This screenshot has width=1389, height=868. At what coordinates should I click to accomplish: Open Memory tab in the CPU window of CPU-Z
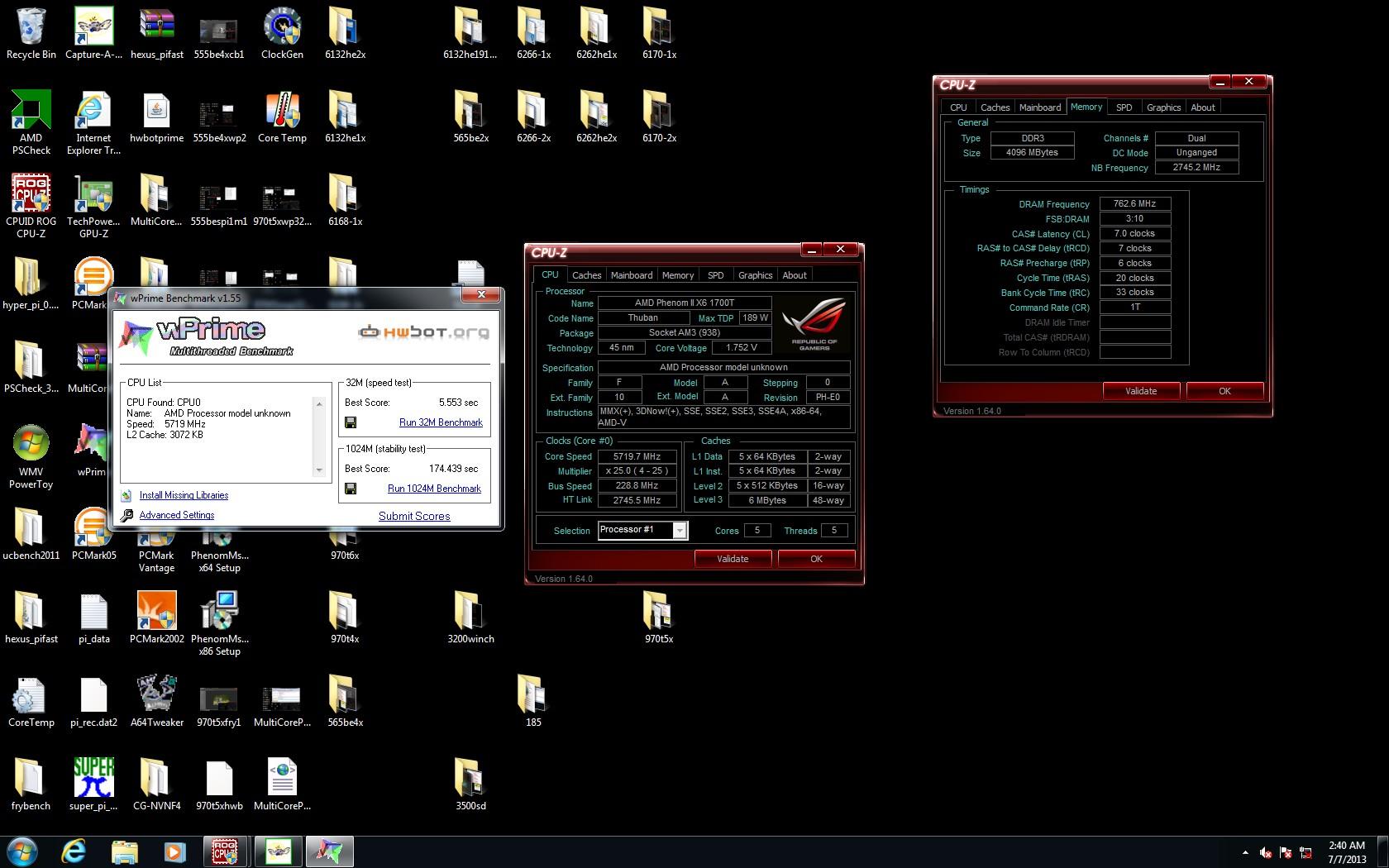coord(678,275)
